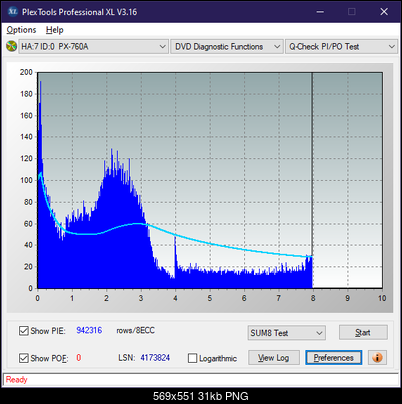402x404 pixels.
Task: Click the rows/8ECC label
Action: [x=135, y=330]
